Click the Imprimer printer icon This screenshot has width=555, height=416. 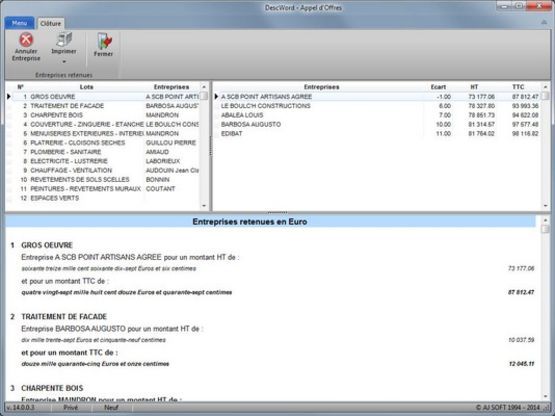pos(64,39)
